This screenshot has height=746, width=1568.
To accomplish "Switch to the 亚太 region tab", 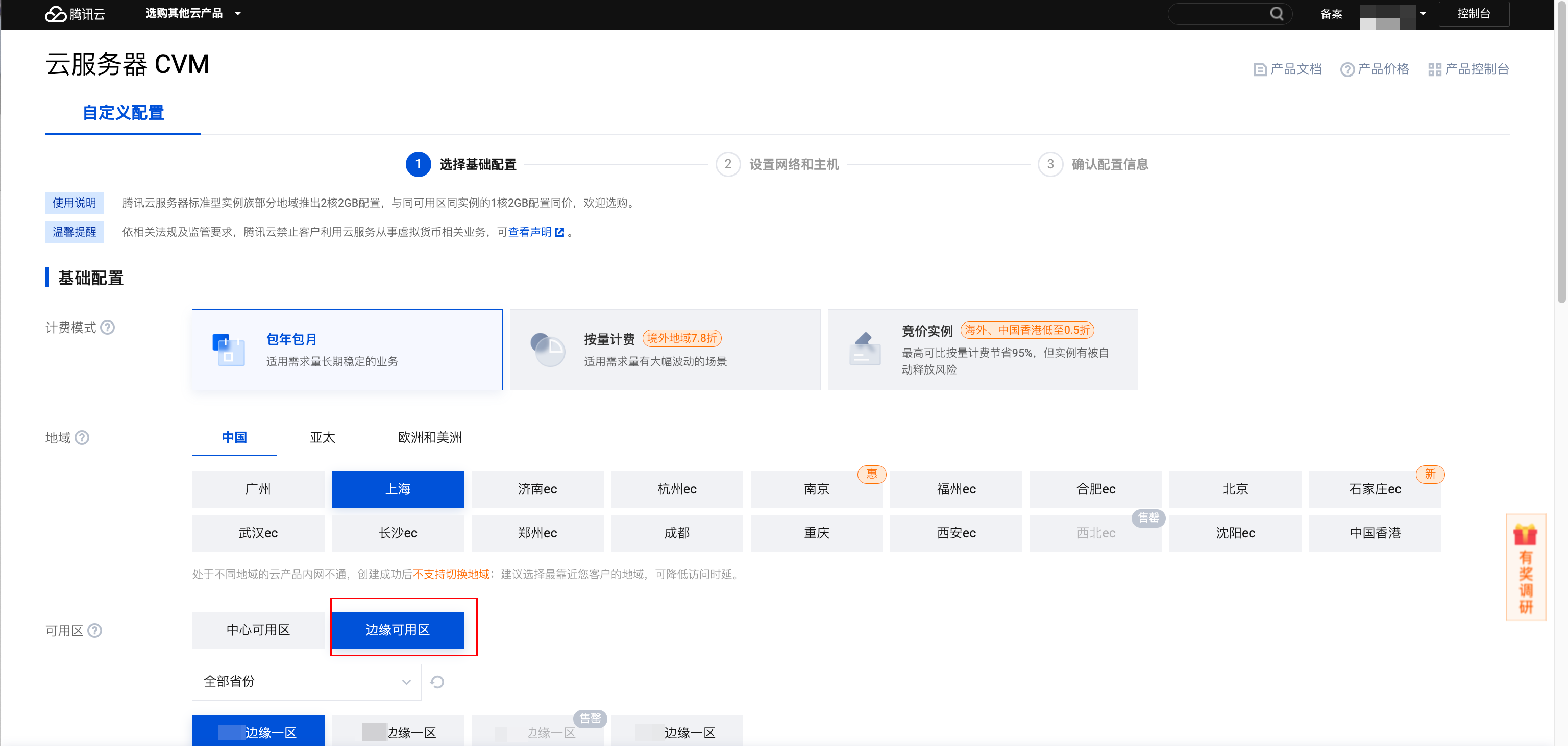I will click(x=322, y=437).
